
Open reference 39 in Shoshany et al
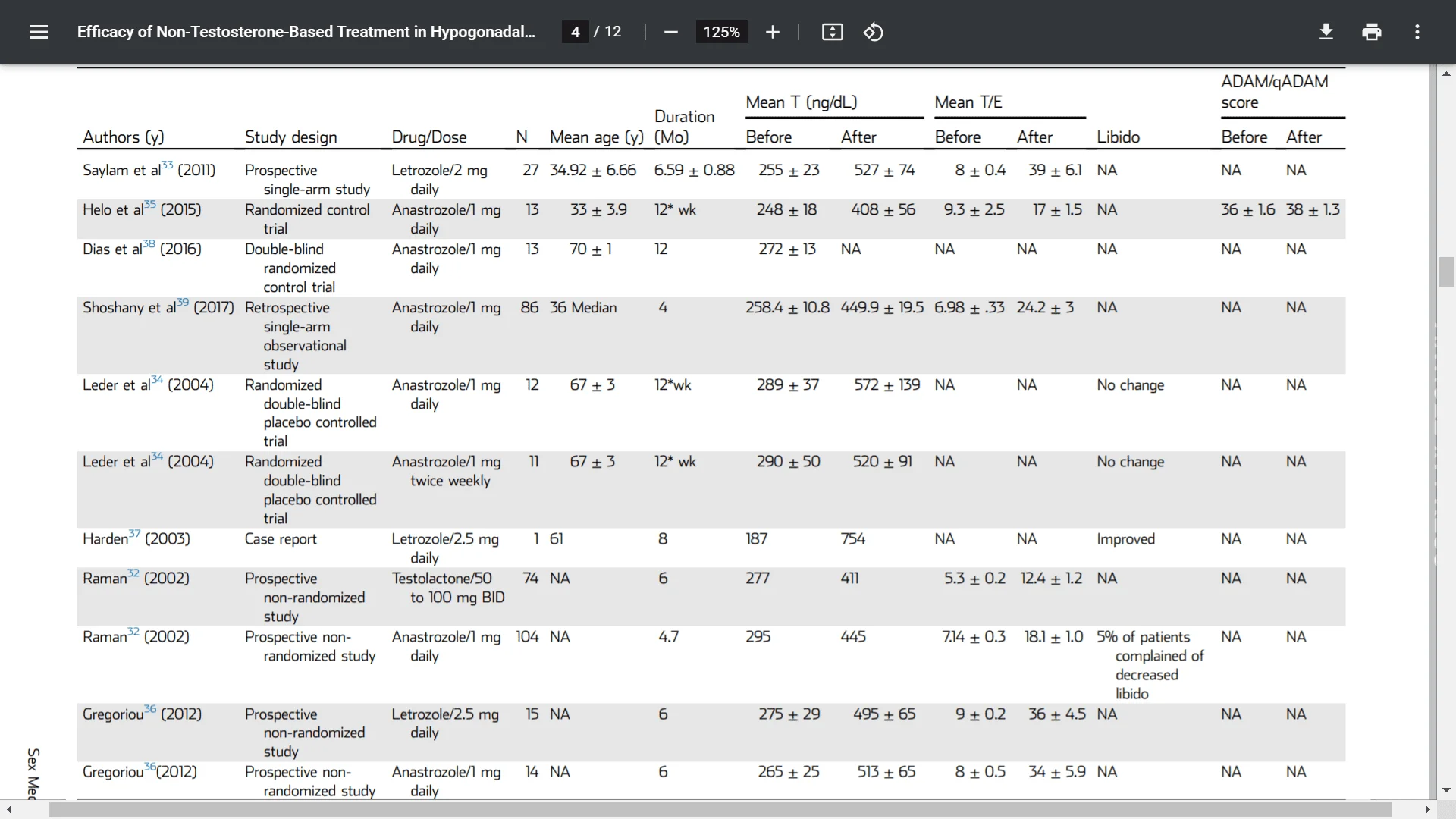(183, 303)
